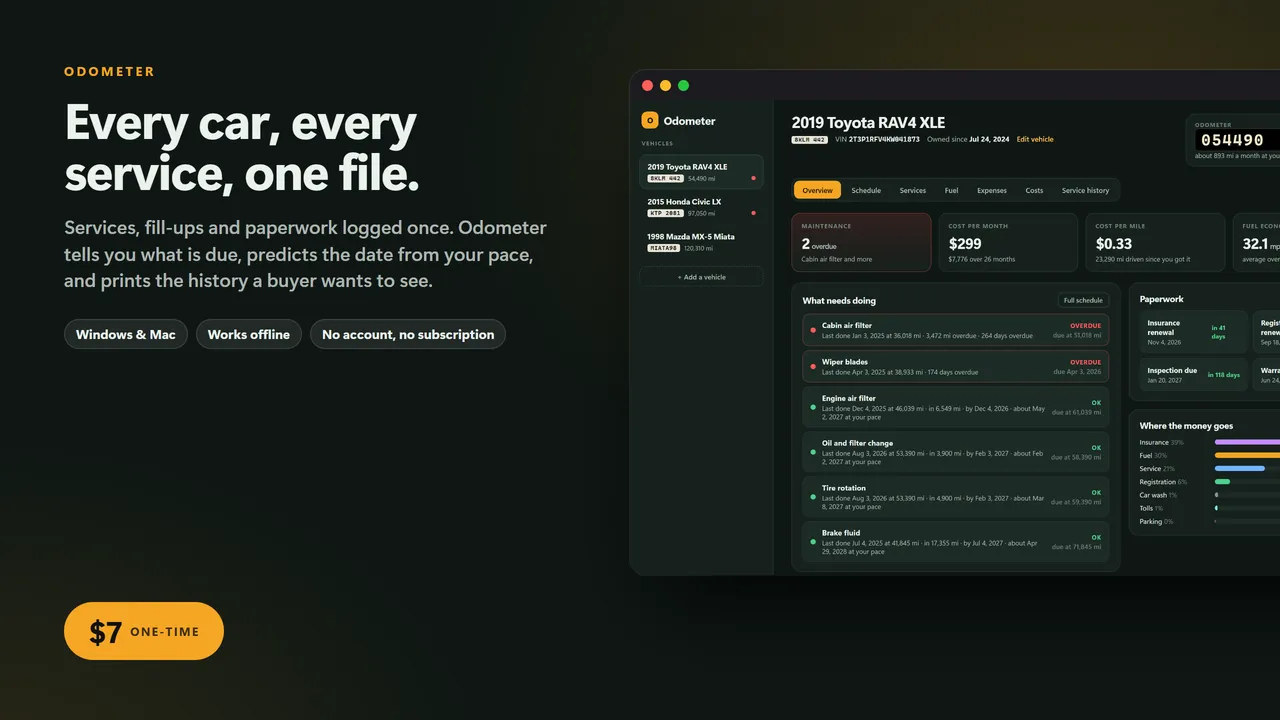
Task: Click the Cost per month $299 card
Action: point(1008,242)
